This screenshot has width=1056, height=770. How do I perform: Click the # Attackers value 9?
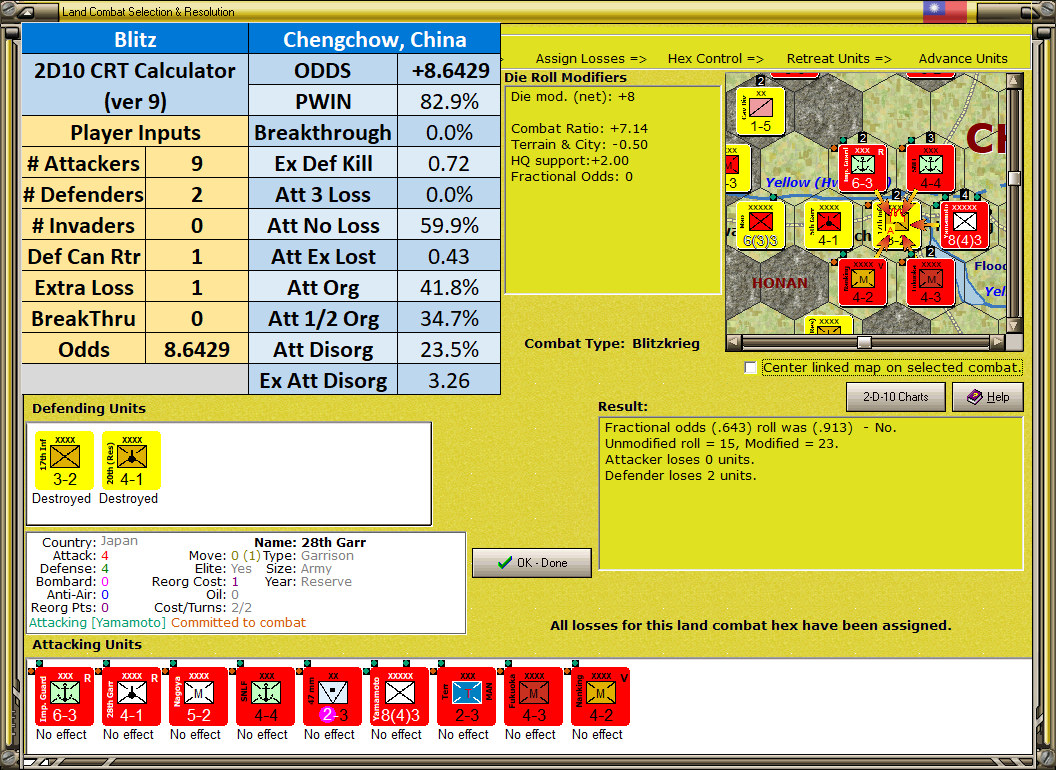click(197, 164)
